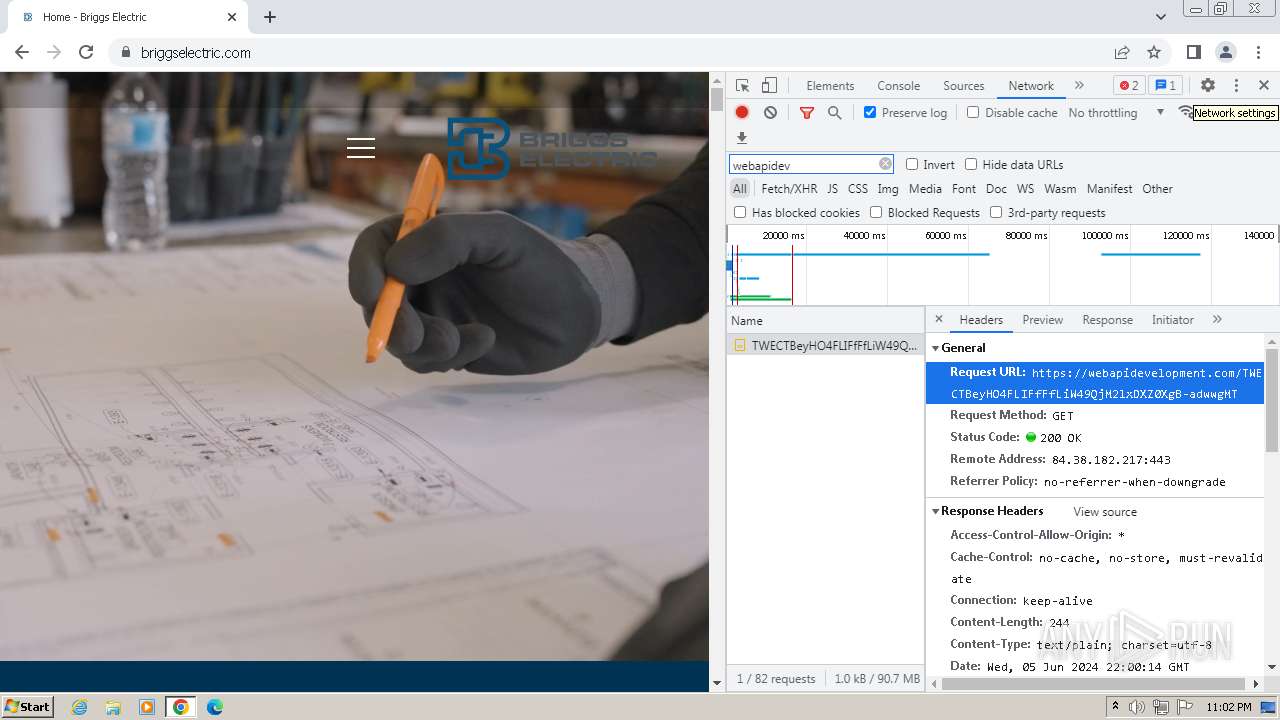Open the Preview tab
The width and height of the screenshot is (1280, 720).
click(1042, 320)
